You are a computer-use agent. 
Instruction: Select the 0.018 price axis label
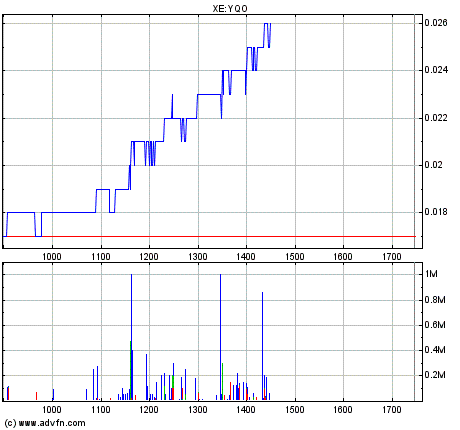point(436,212)
